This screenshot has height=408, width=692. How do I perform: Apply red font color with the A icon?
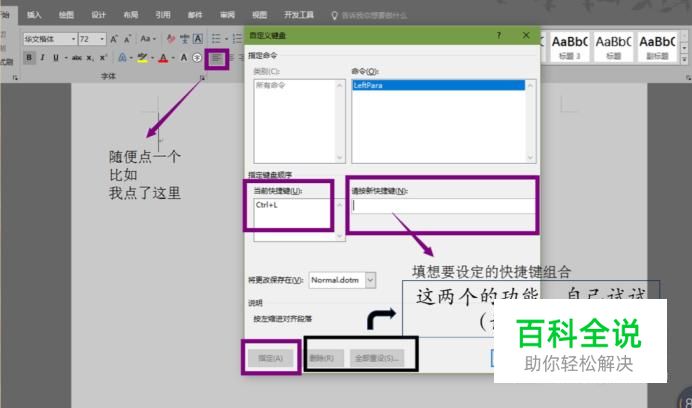163,58
